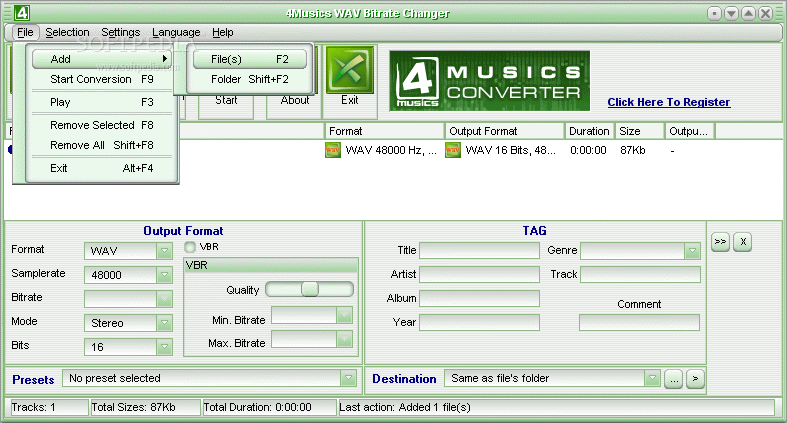Open the Mode Stereo dropdown
This screenshot has width=787, height=423.
pyautogui.click(x=164, y=323)
